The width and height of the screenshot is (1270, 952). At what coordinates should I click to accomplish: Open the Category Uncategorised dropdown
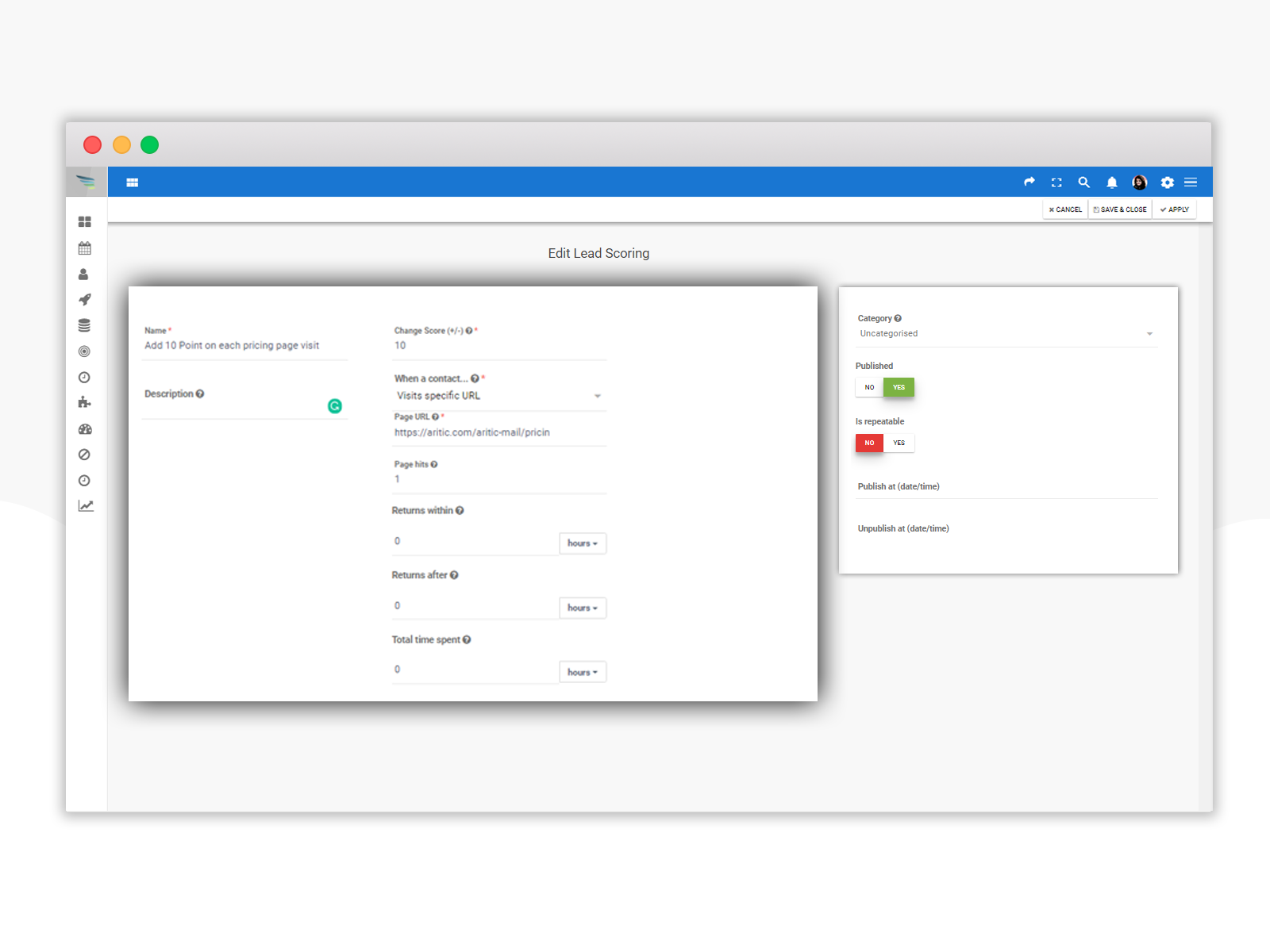(1006, 334)
